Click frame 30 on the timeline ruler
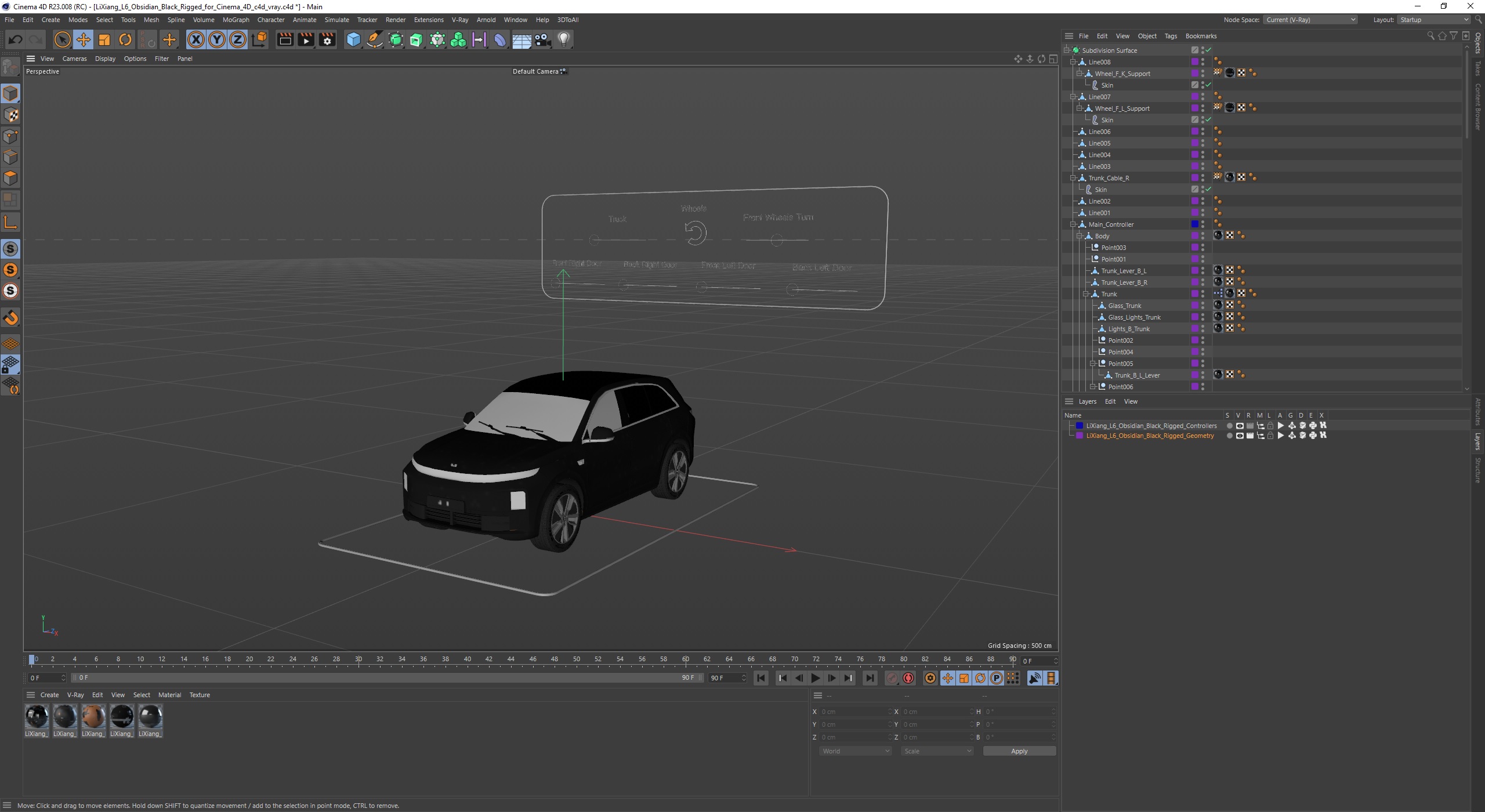The width and height of the screenshot is (1485, 812). pyautogui.click(x=358, y=659)
